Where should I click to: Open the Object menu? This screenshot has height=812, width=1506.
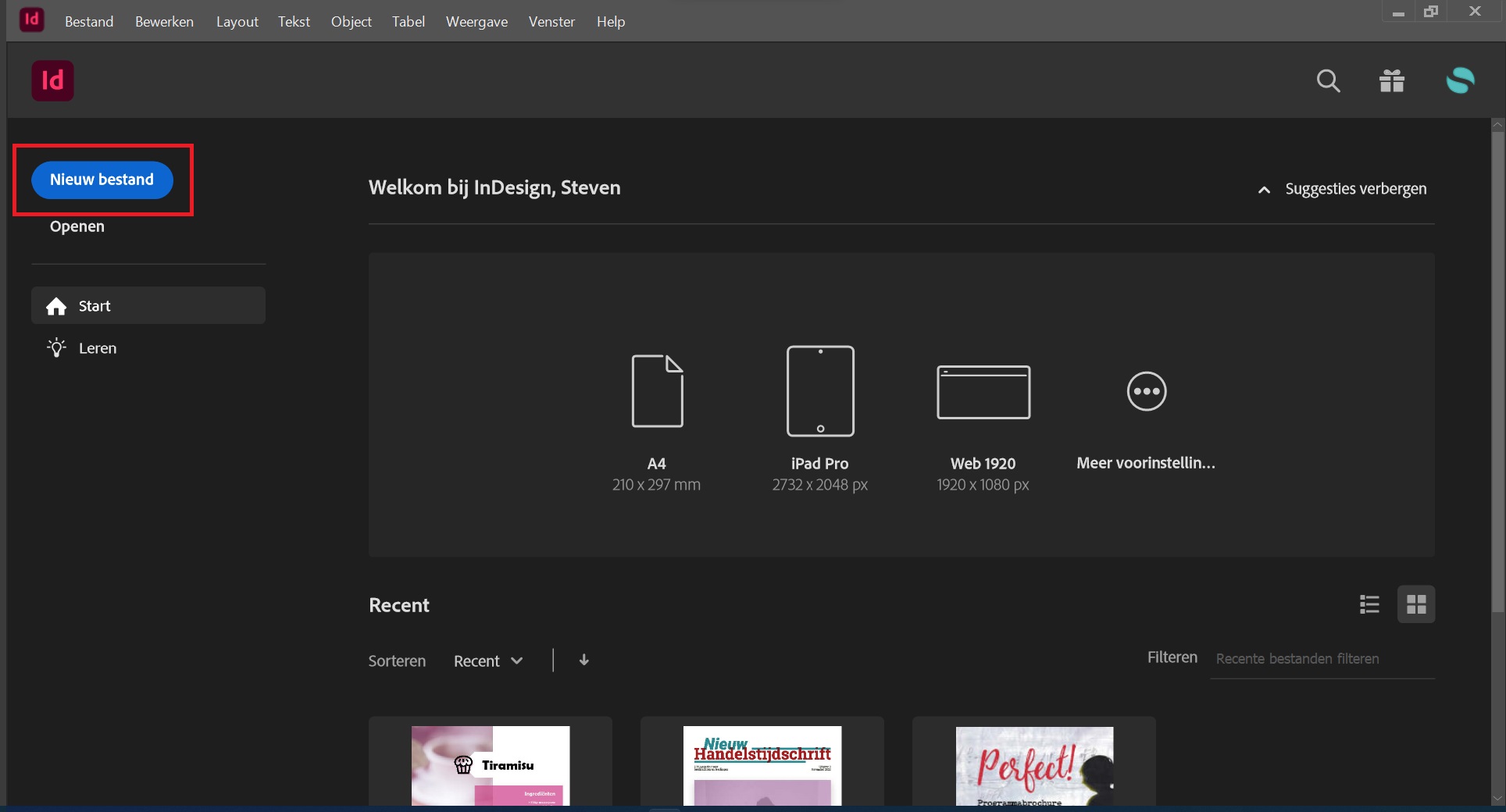coord(351,21)
